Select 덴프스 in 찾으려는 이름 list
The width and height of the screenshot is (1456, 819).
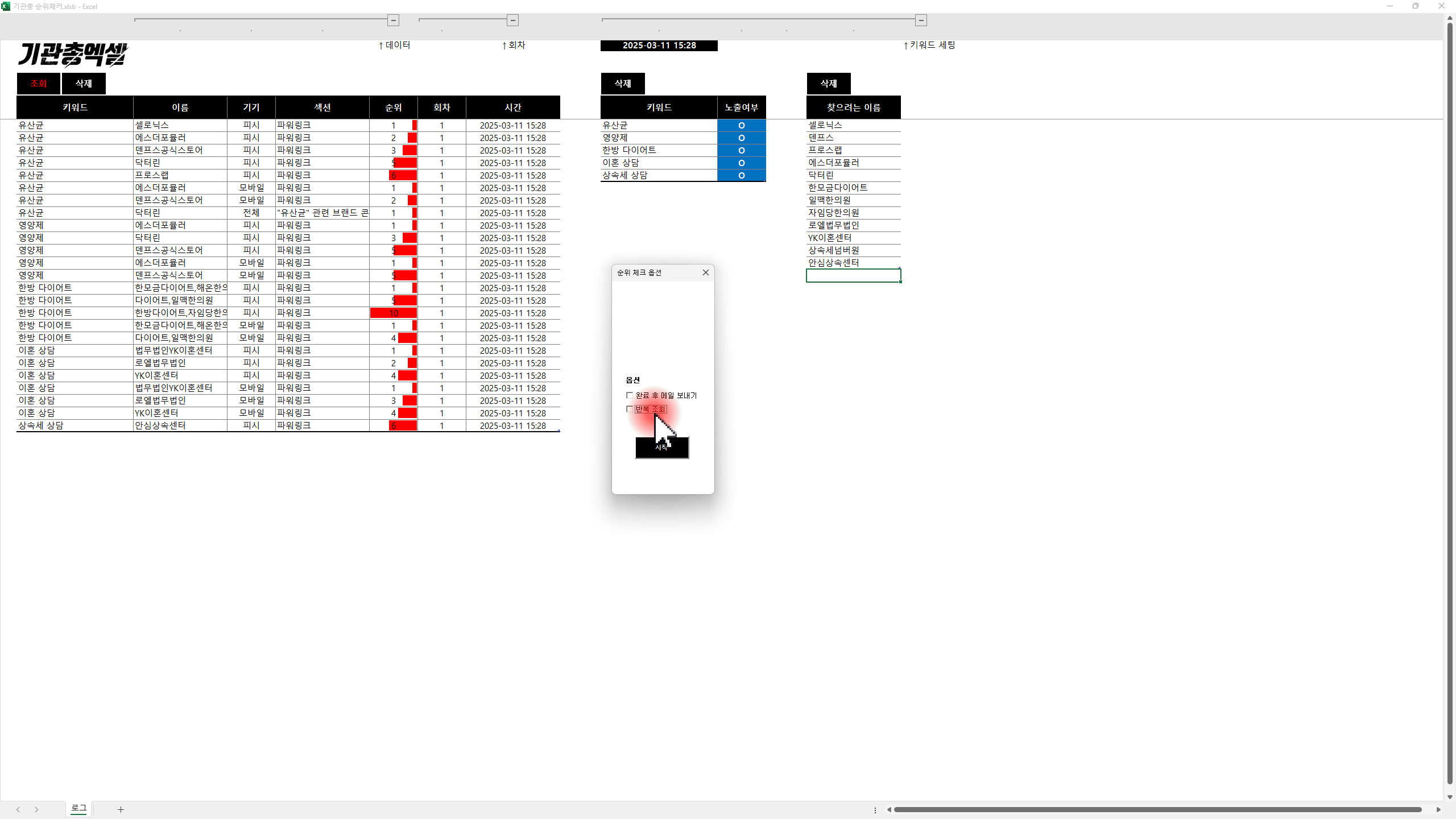(854, 138)
